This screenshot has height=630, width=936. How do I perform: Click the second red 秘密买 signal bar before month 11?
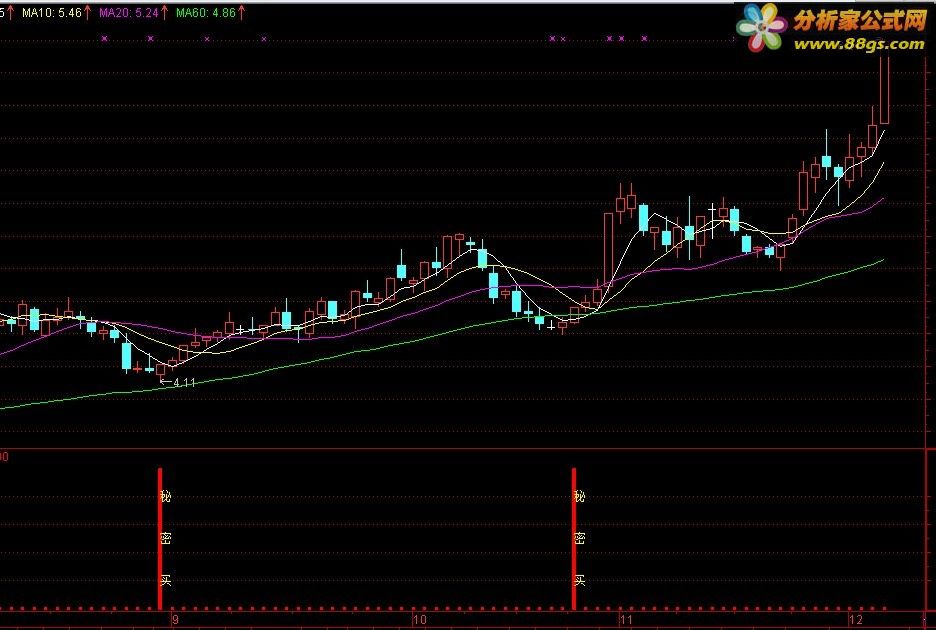click(x=574, y=539)
